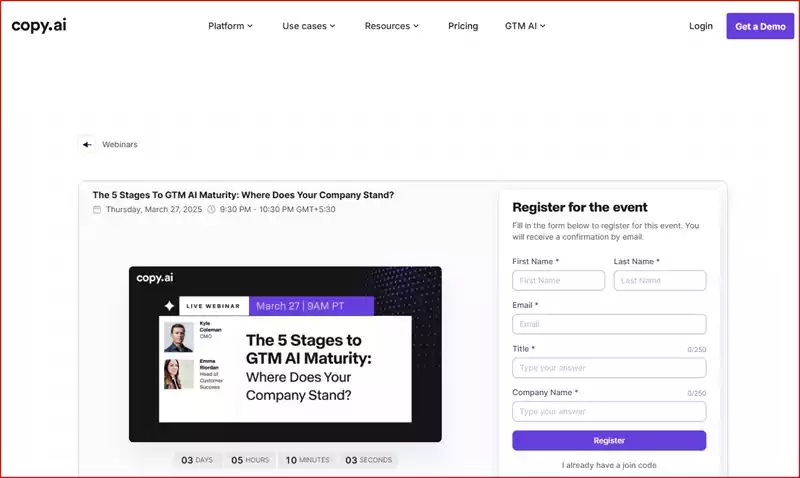Expand the Use cases menu

tap(309, 26)
